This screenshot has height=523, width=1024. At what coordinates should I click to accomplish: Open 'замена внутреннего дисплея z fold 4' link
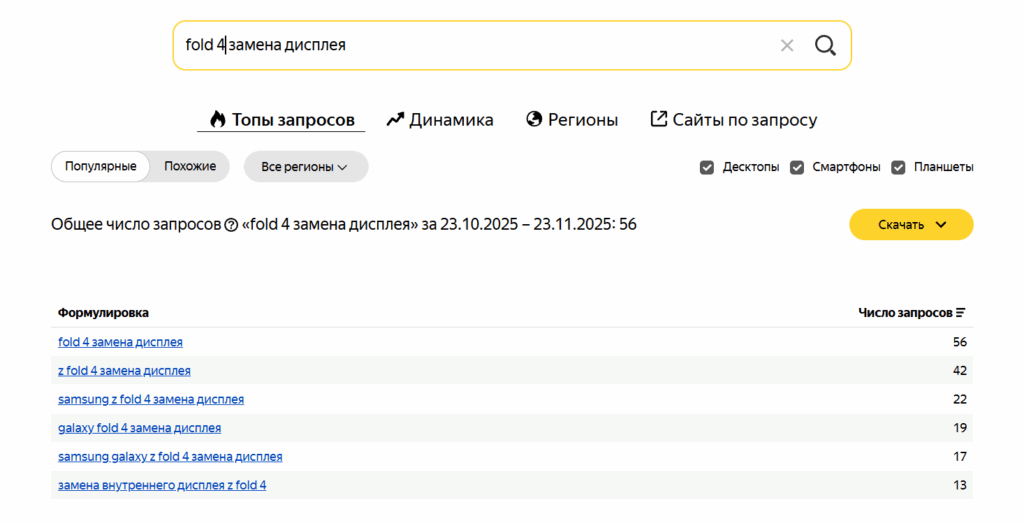(x=162, y=485)
